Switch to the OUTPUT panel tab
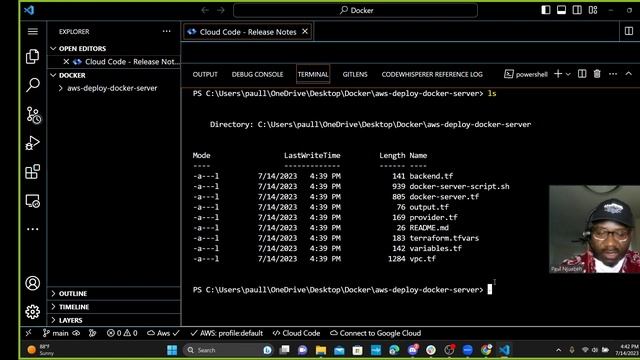This screenshot has height=360, width=640. click(205, 74)
